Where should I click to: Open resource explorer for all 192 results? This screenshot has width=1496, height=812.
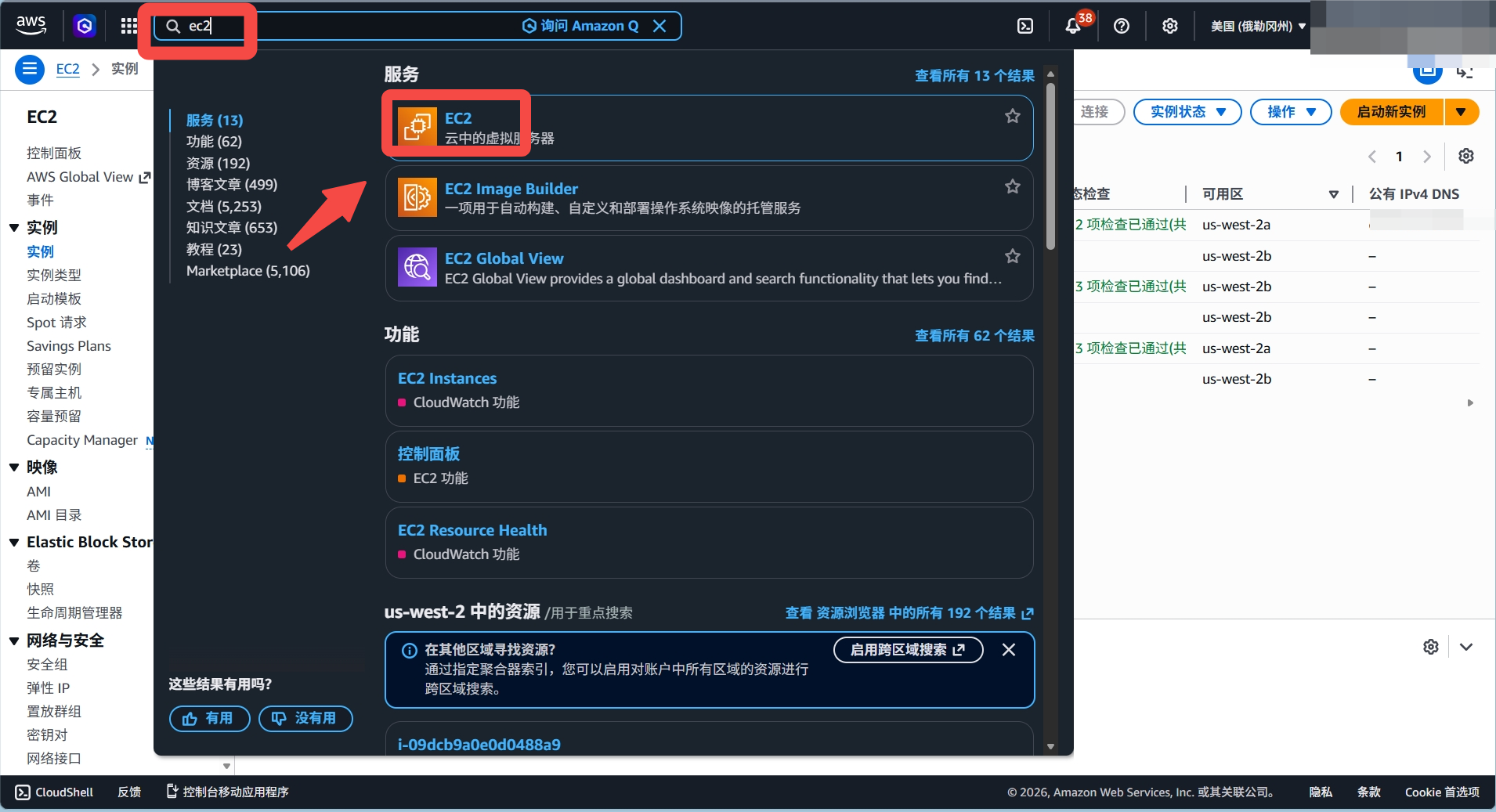click(x=909, y=613)
